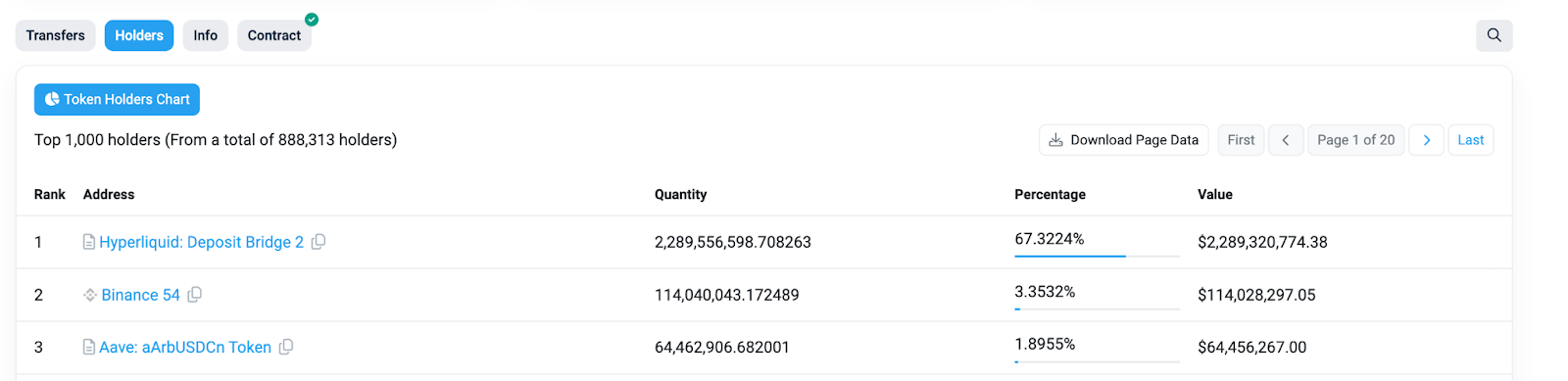Open the Token Holders Chart

pyautogui.click(x=117, y=99)
